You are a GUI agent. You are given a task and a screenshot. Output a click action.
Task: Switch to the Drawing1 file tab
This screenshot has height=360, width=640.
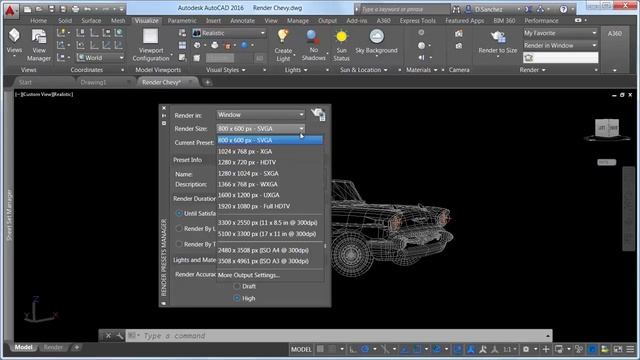[x=93, y=82]
